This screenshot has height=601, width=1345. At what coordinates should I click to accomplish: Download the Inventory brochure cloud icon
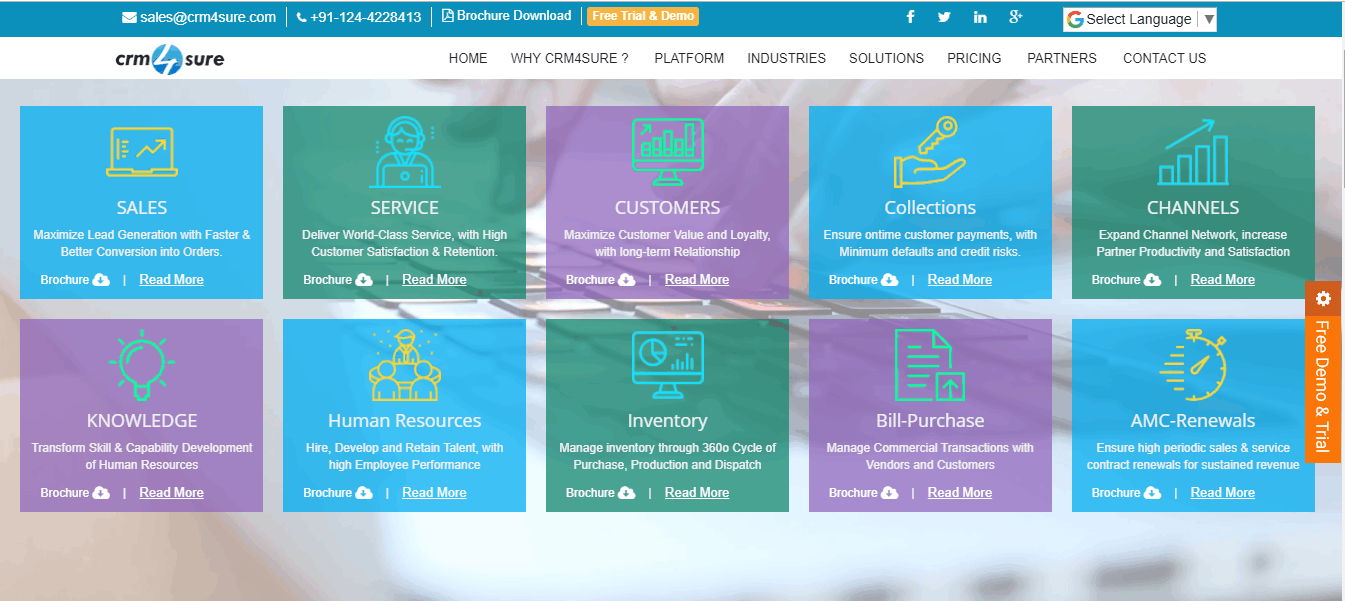coord(627,493)
